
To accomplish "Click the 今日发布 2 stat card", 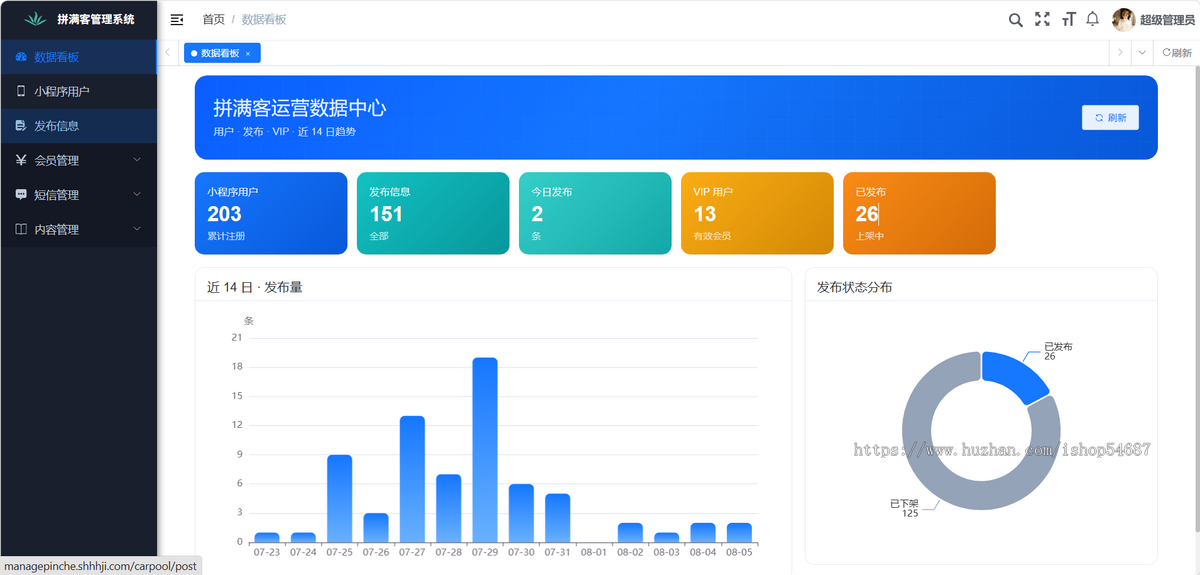I will point(595,213).
